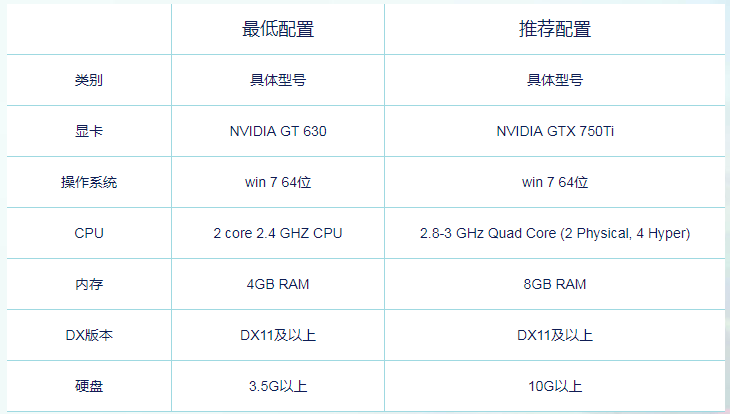
Task: Click the 显卡 row label
Action: pyautogui.click(x=89, y=131)
